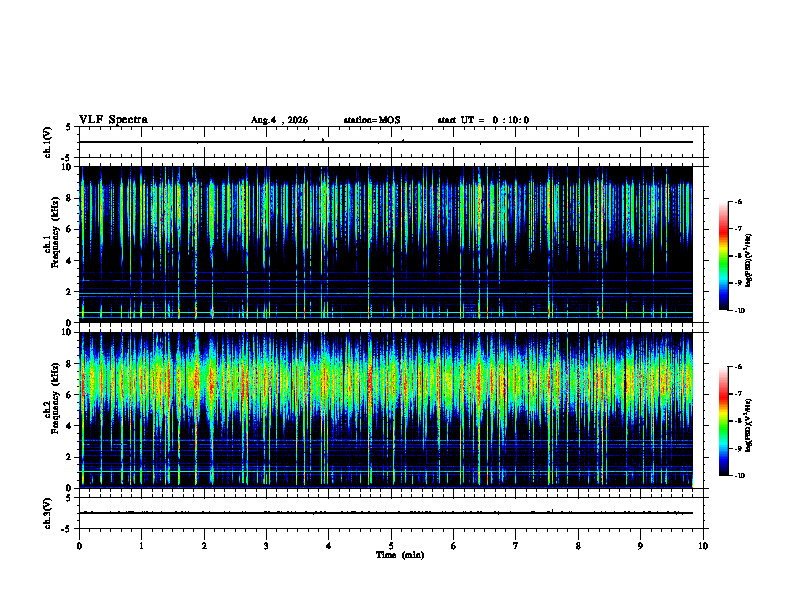
Task: Click the time axis tick label "8"
Action: tap(578, 546)
